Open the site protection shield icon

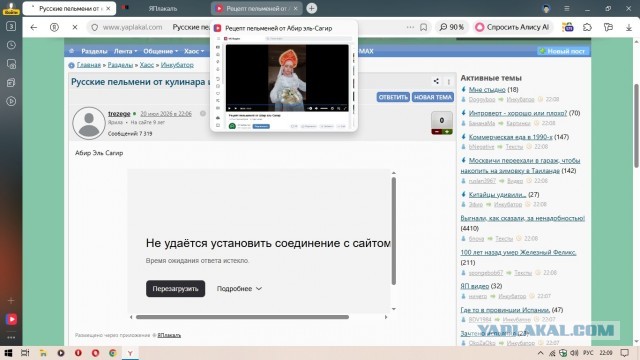pyautogui.click(x=95, y=27)
